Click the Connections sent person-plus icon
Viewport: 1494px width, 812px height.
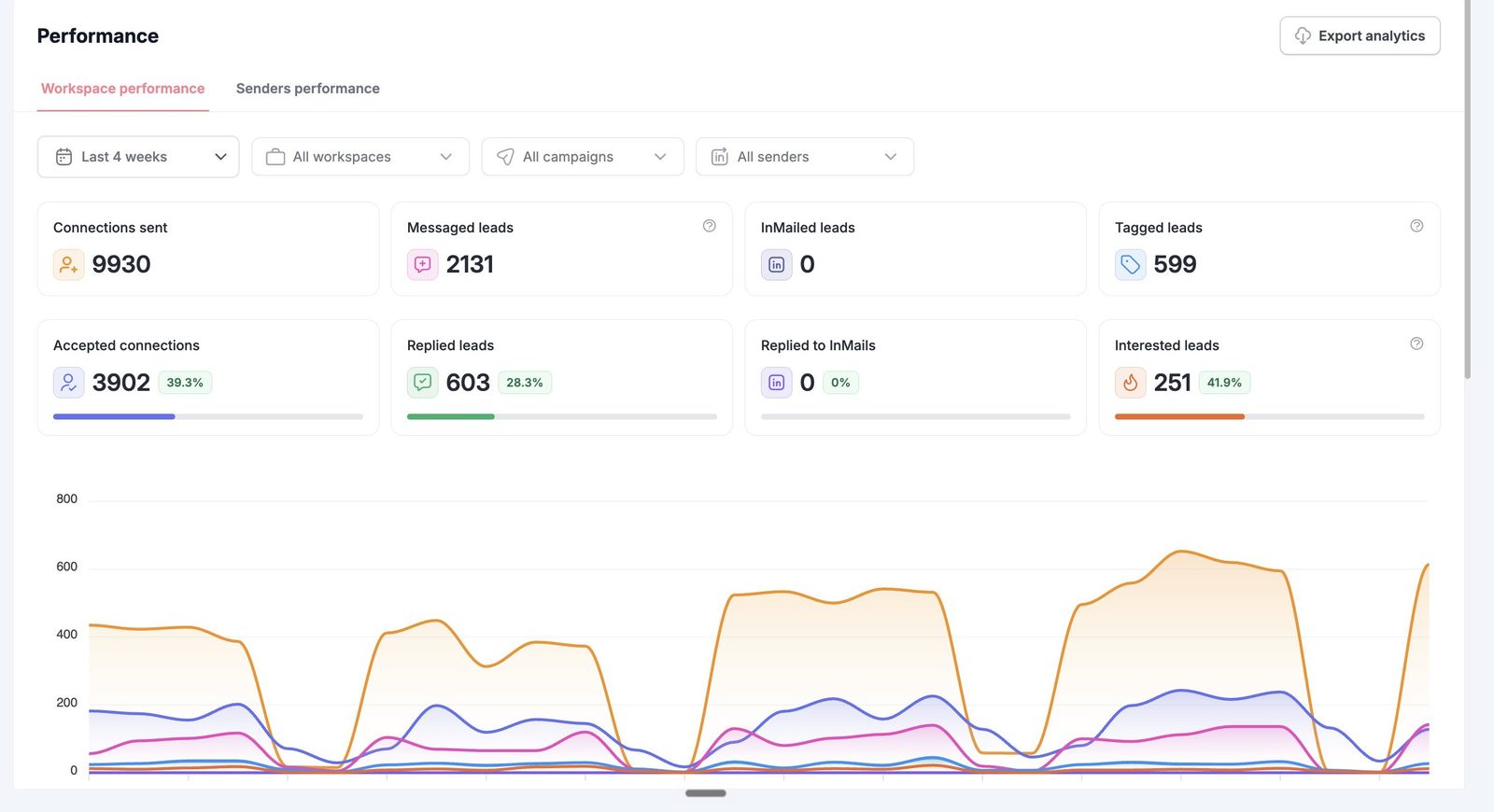[x=68, y=265]
